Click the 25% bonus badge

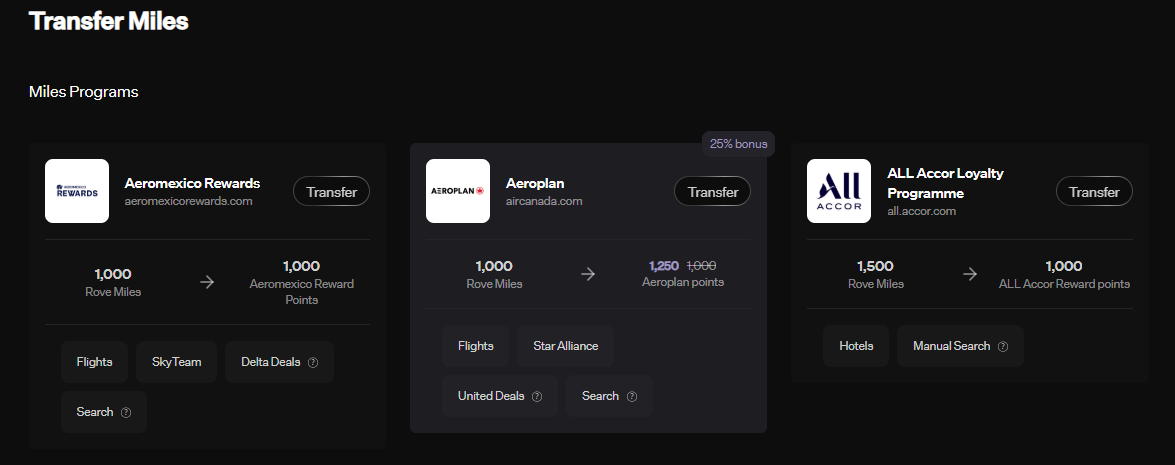738,144
